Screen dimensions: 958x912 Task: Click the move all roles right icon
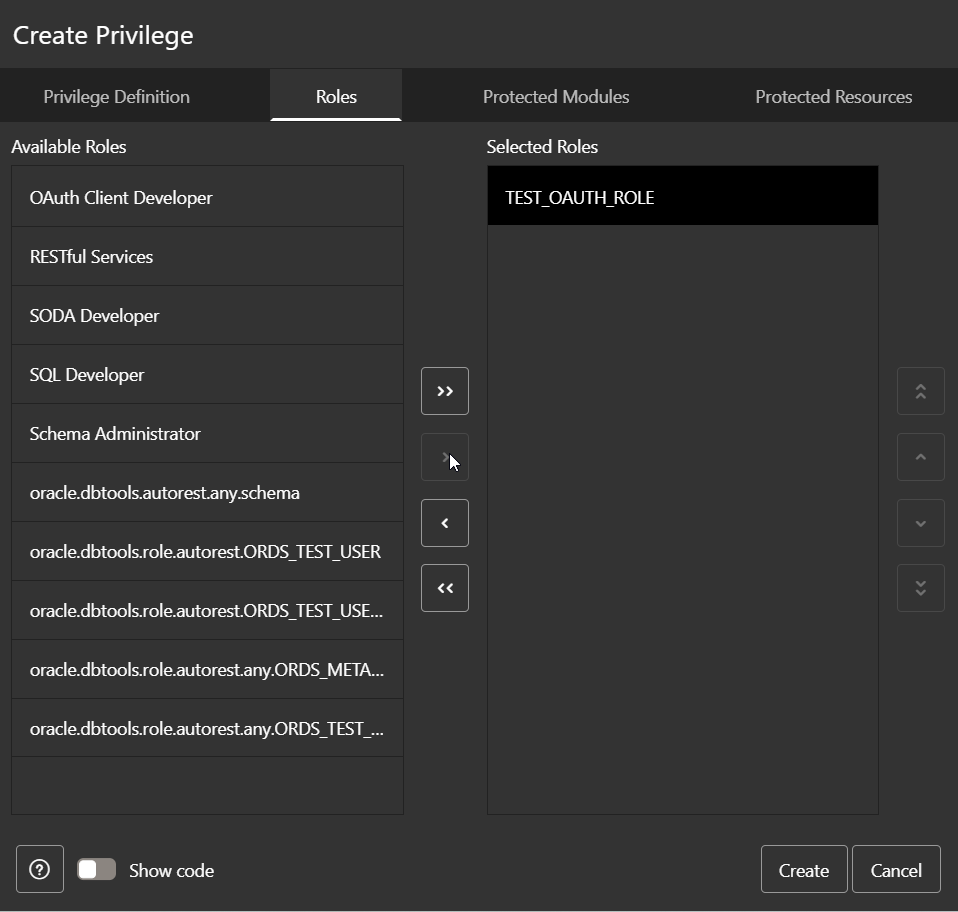[x=444, y=390]
